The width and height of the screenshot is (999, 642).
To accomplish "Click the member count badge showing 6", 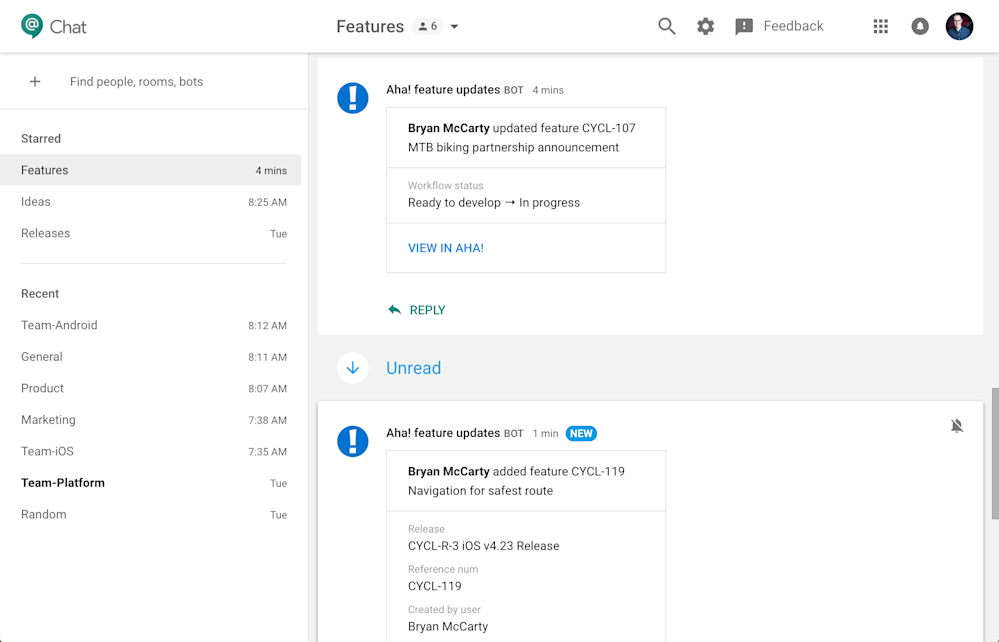I will tap(427, 26).
